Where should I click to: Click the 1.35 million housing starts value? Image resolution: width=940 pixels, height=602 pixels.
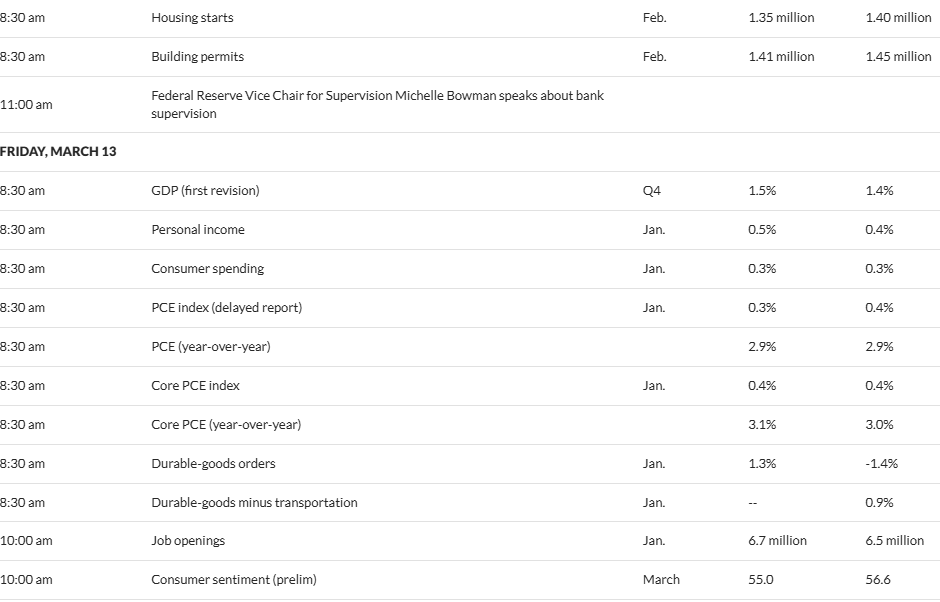click(x=781, y=18)
